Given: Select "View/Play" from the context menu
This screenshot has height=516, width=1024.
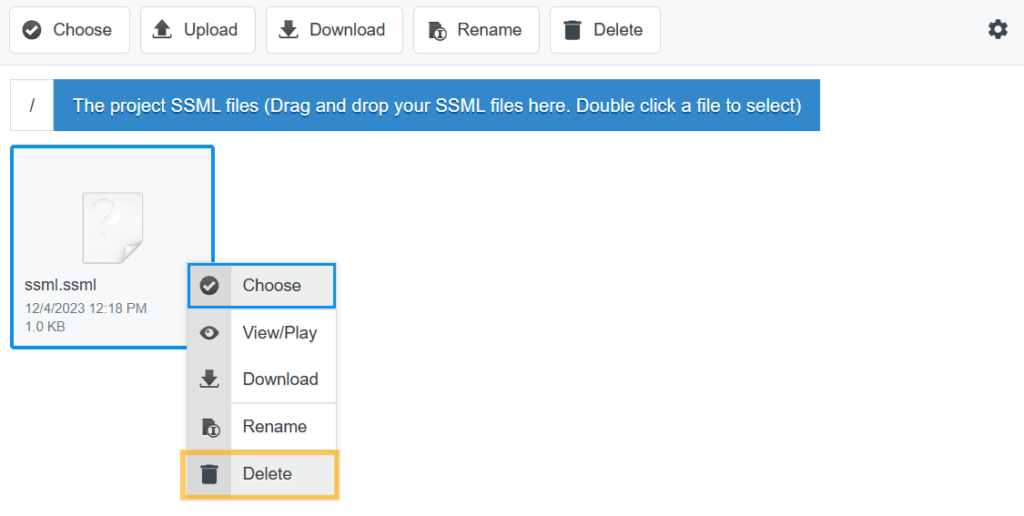Looking at the screenshot, I should click(x=280, y=333).
